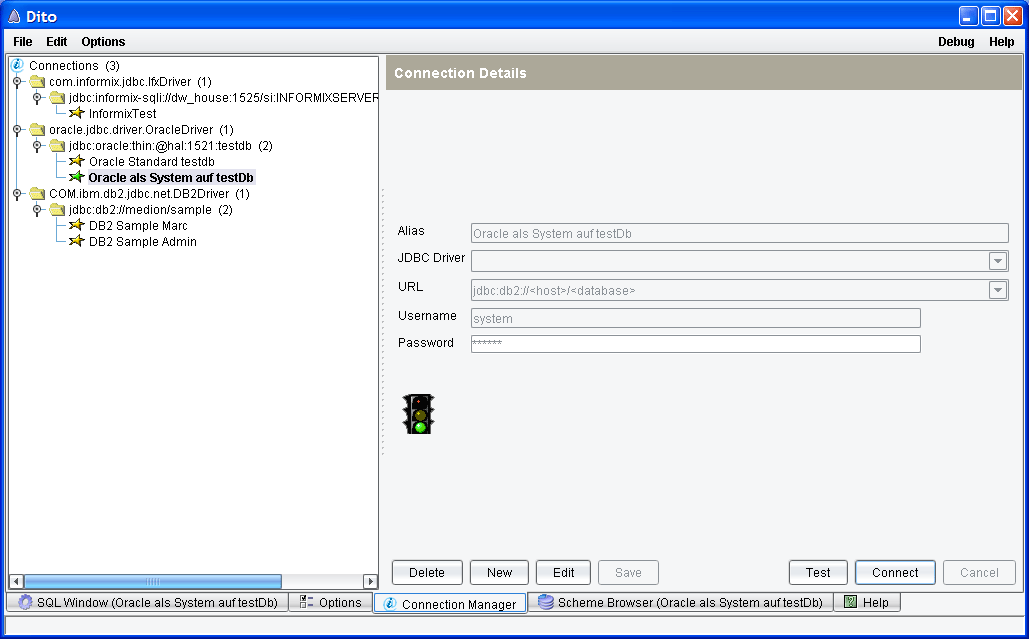1029x639 pixels.
Task: Switch to the SQL Window tab
Action: point(147,603)
